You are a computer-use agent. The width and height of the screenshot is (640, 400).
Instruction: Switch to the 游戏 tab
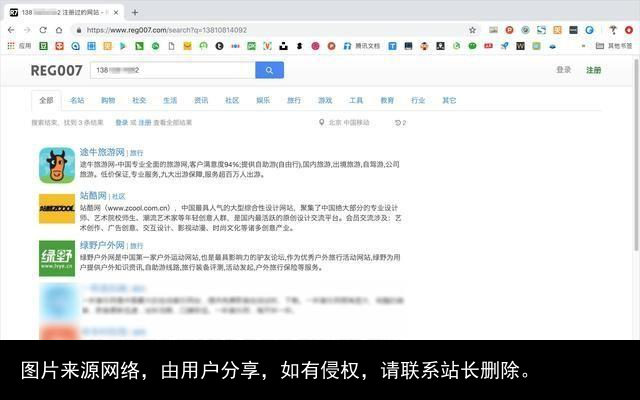click(x=325, y=100)
